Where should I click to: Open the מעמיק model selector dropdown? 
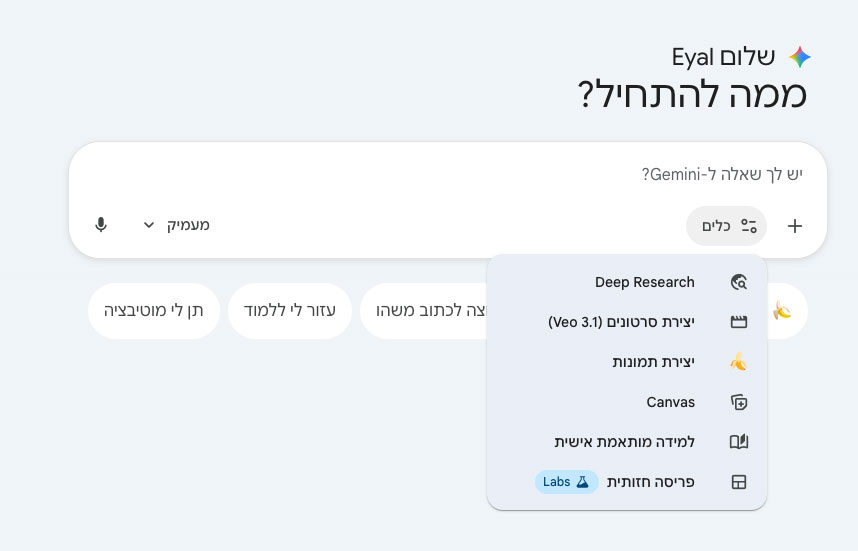(x=176, y=225)
